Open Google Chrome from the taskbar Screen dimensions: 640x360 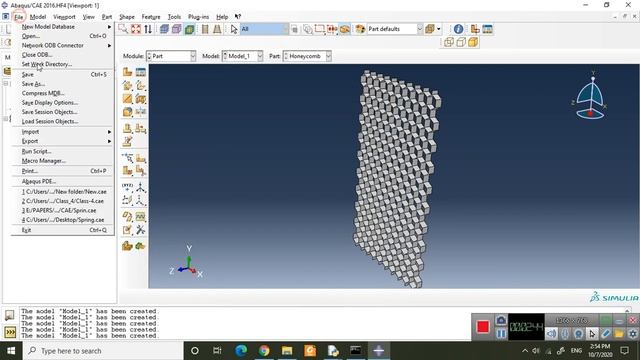tap(264, 351)
